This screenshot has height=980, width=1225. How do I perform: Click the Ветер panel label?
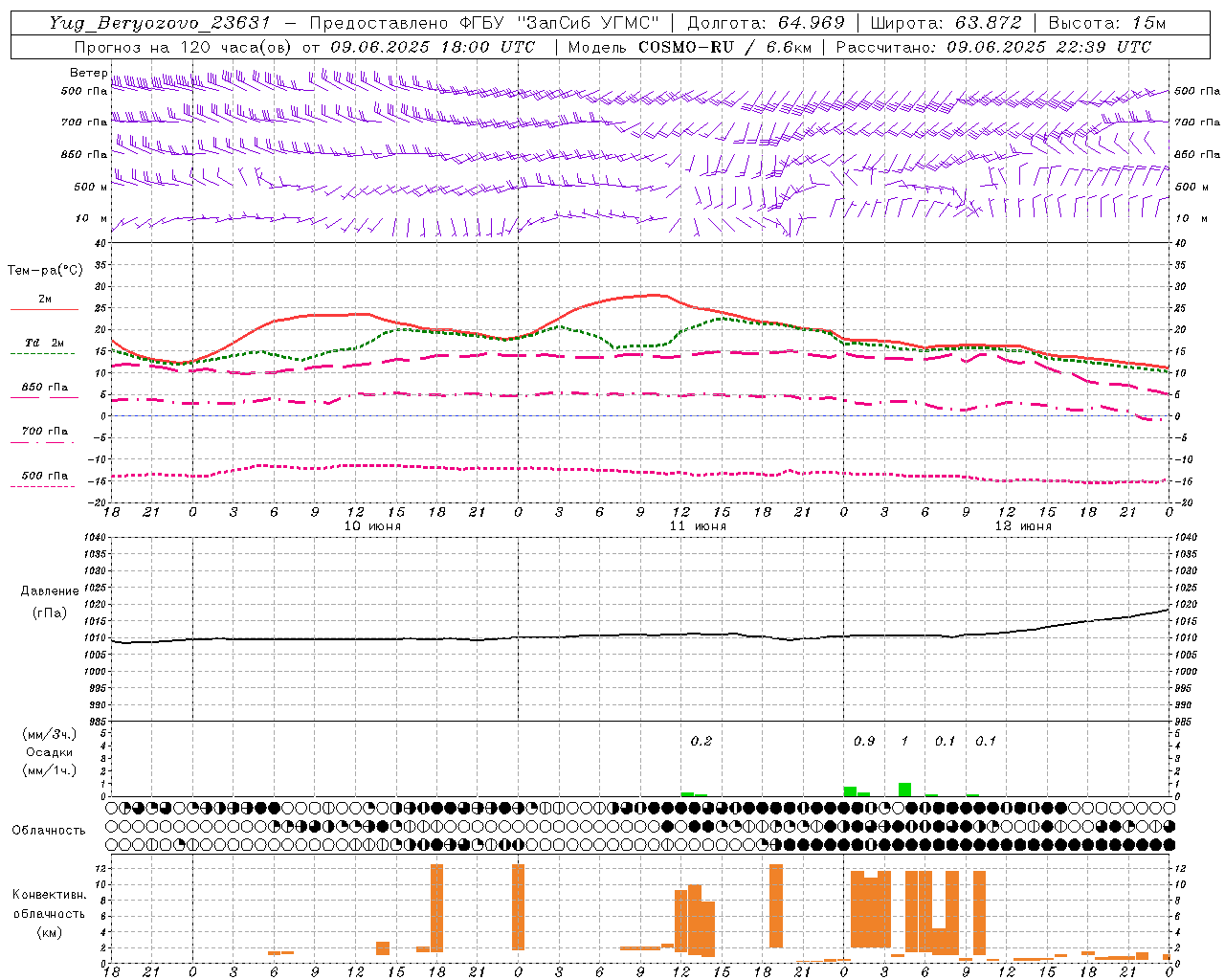88,73
